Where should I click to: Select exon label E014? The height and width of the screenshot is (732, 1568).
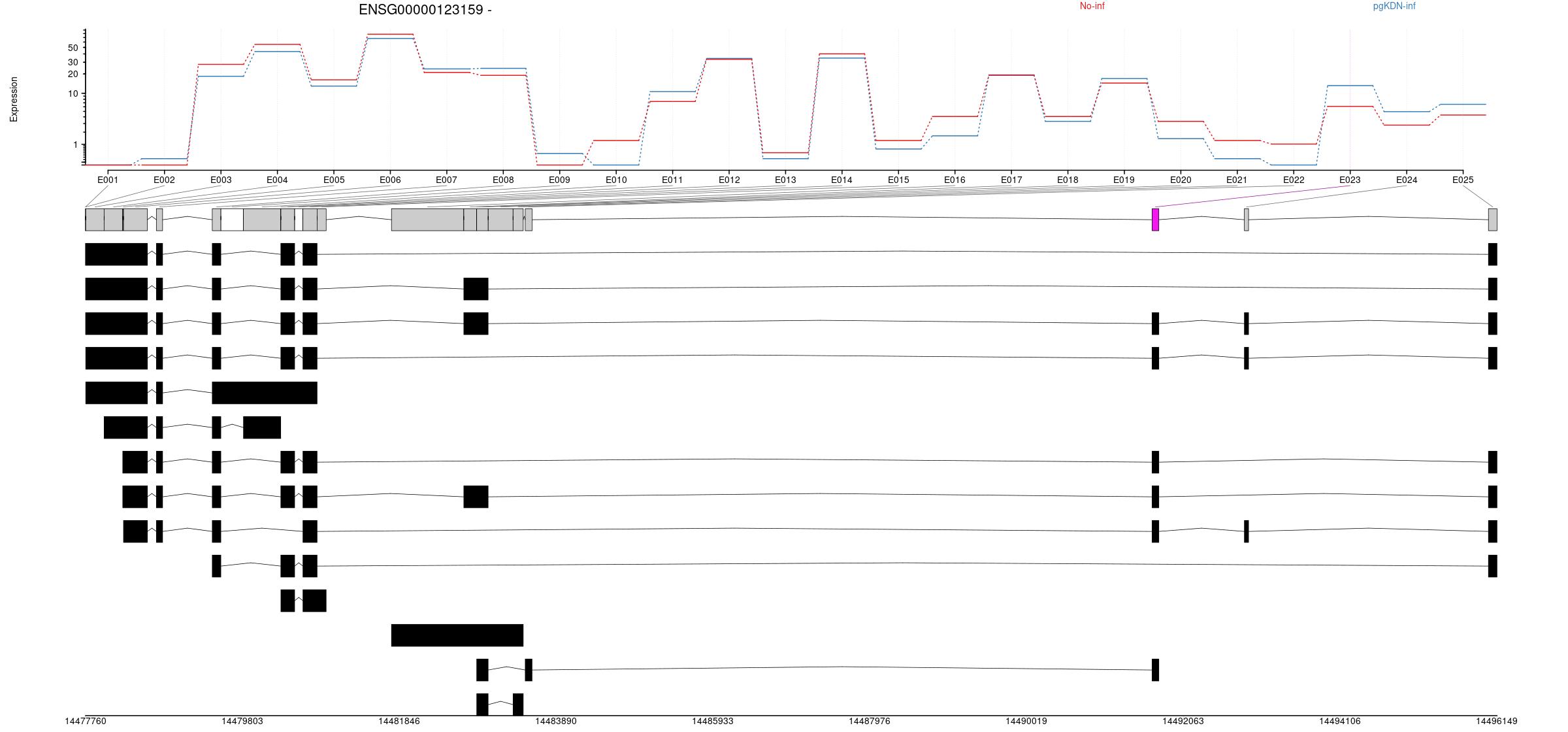(841, 180)
